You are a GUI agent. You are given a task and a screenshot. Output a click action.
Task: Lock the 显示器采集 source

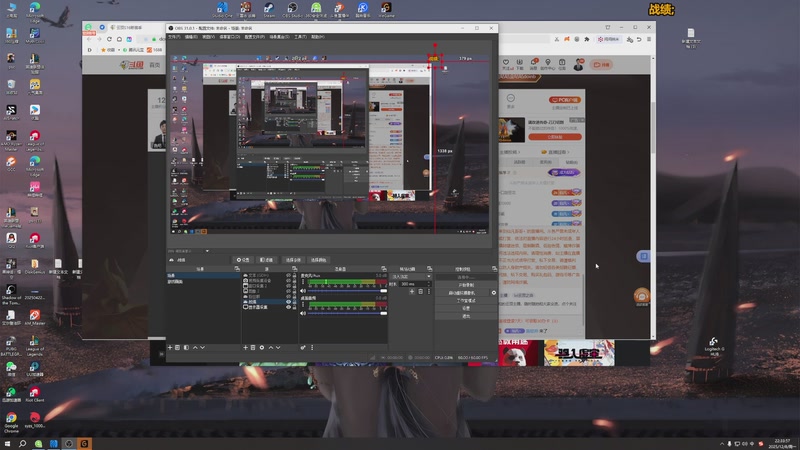(294, 307)
